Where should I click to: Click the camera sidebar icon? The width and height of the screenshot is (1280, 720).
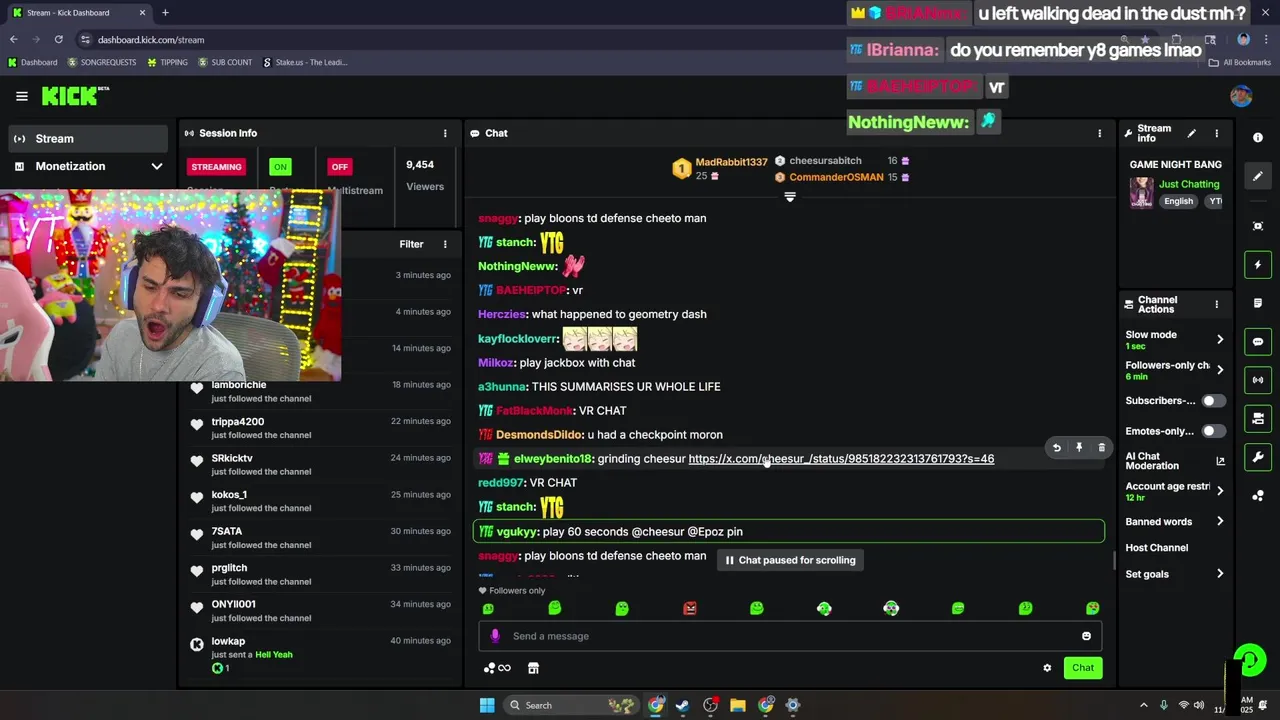[1258, 418]
